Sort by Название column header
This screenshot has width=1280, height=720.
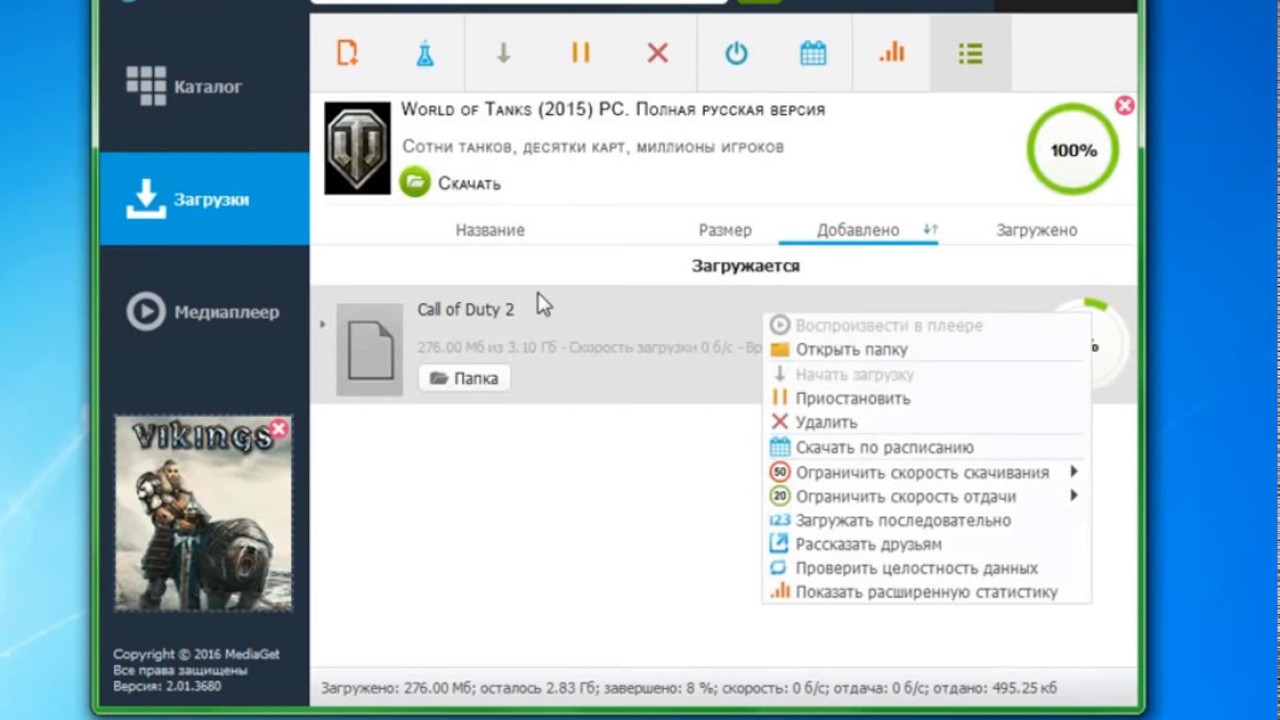click(490, 230)
